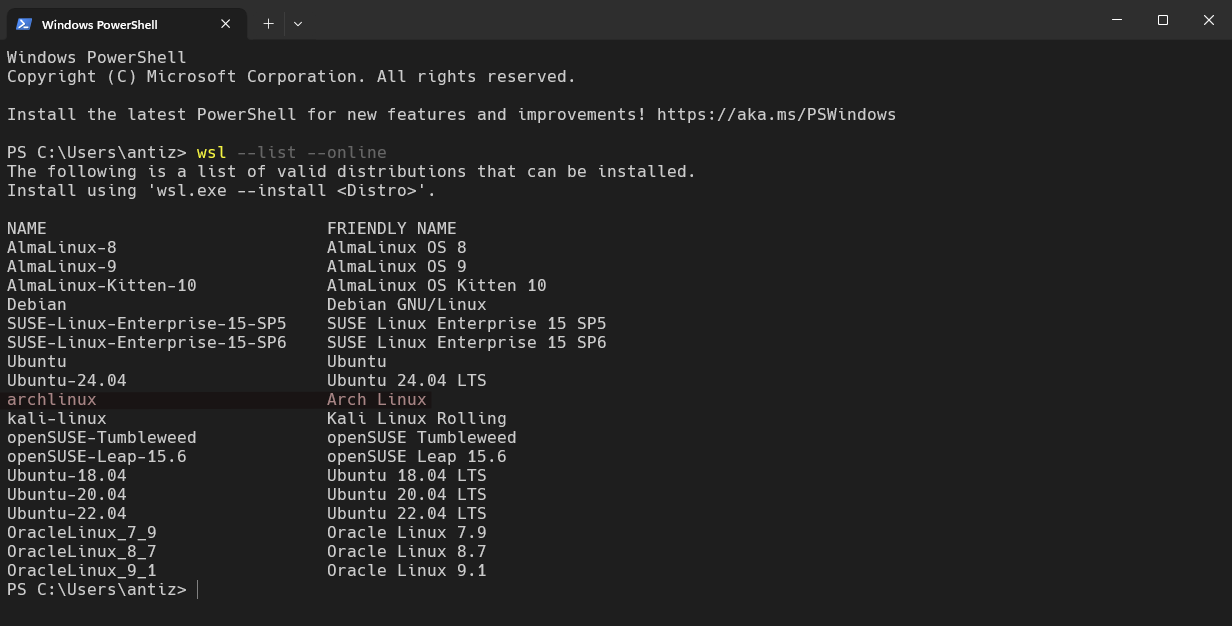Click the OracleLinux_9_1 distribution name

pos(82,570)
